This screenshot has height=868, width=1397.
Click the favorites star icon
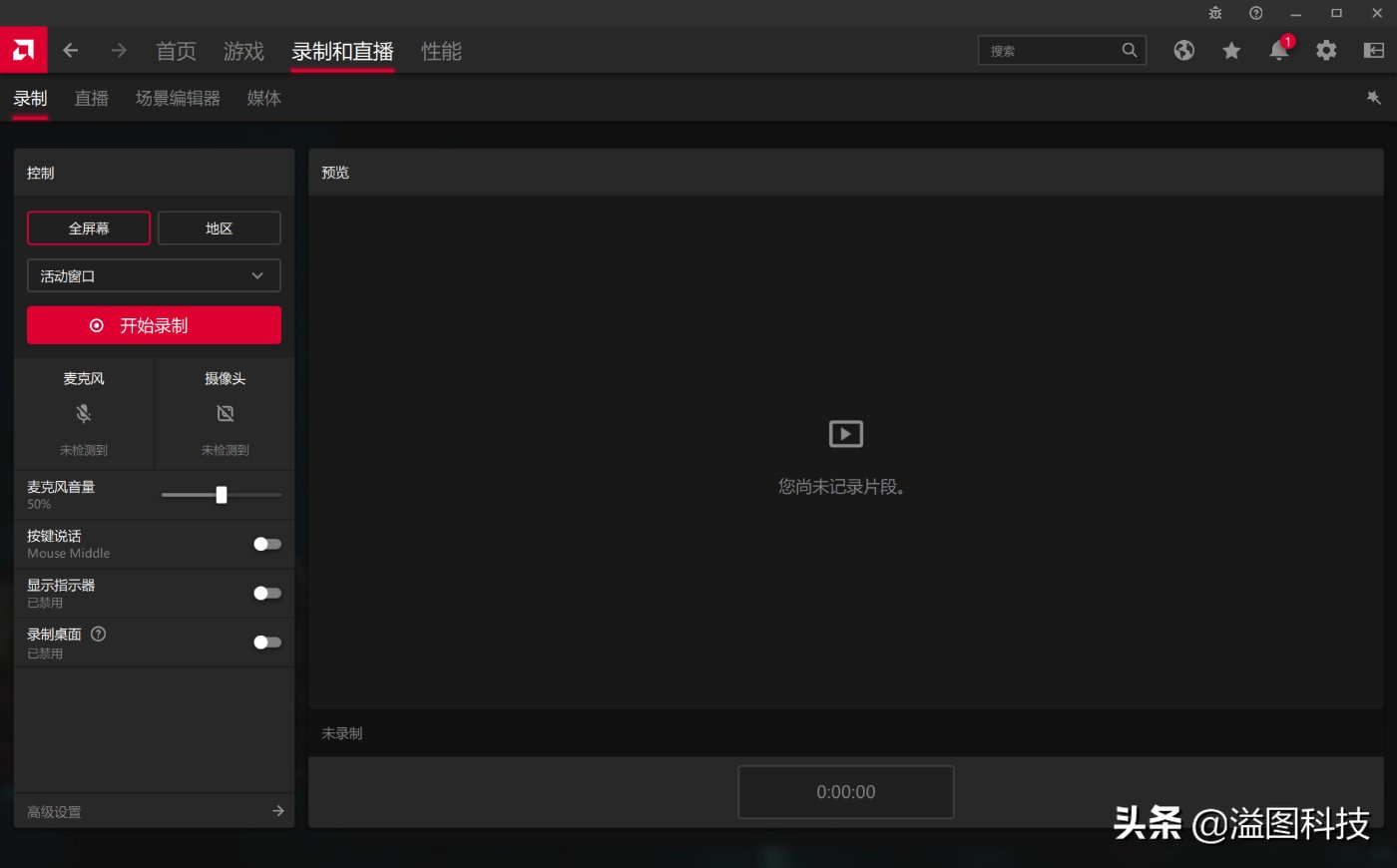click(1231, 50)
